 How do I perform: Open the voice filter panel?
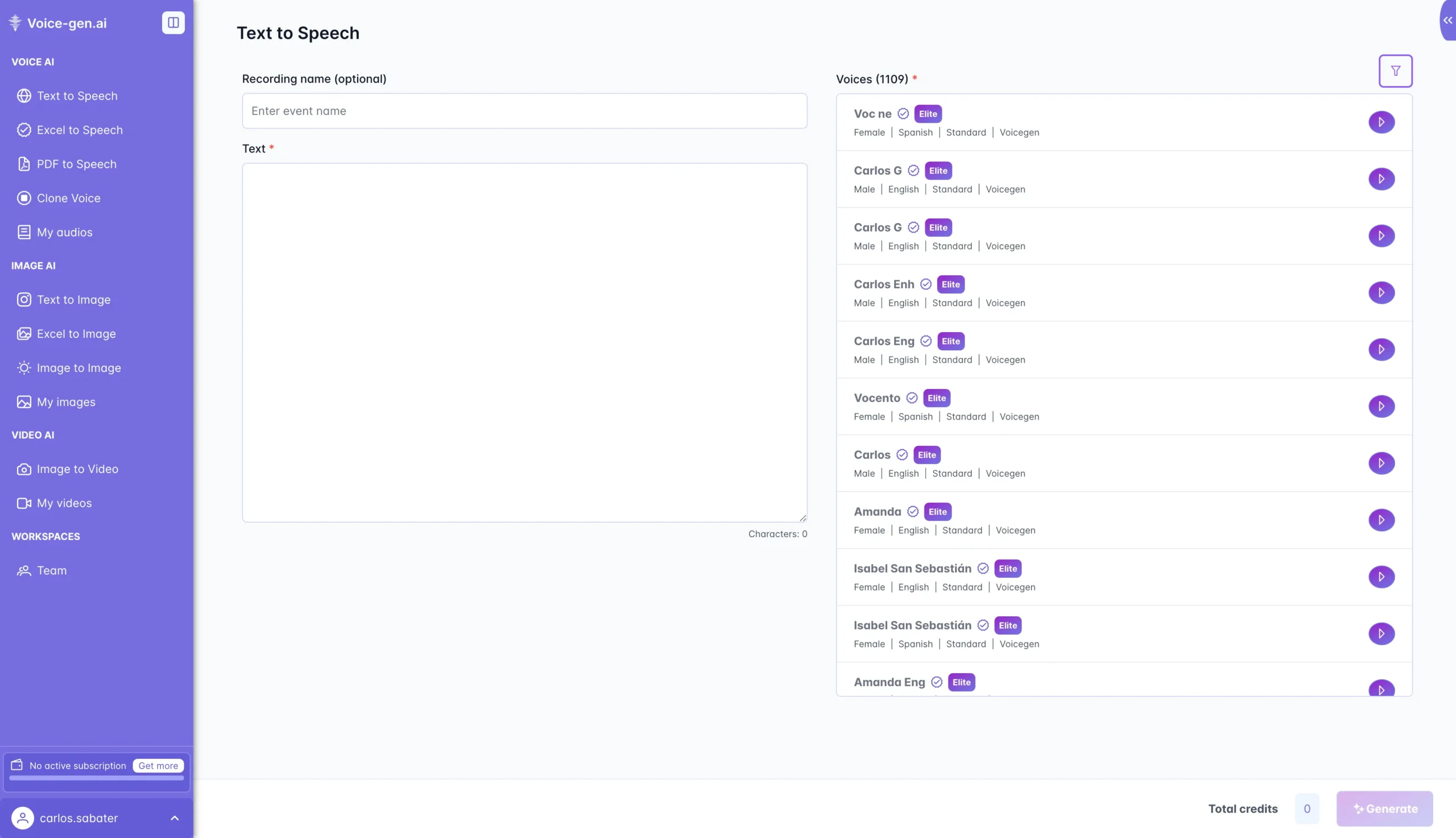(1395, 70)
